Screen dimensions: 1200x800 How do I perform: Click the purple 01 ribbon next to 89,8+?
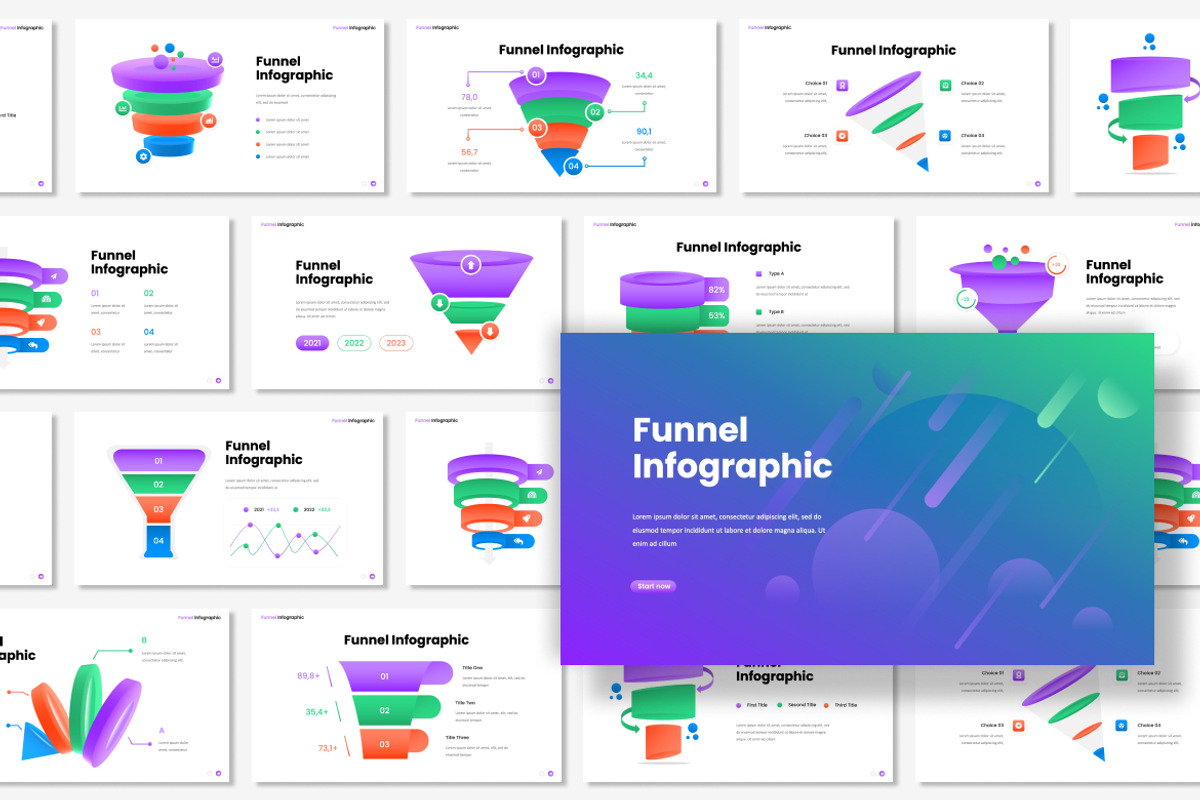pyautogui.click(x=395, y=676)
